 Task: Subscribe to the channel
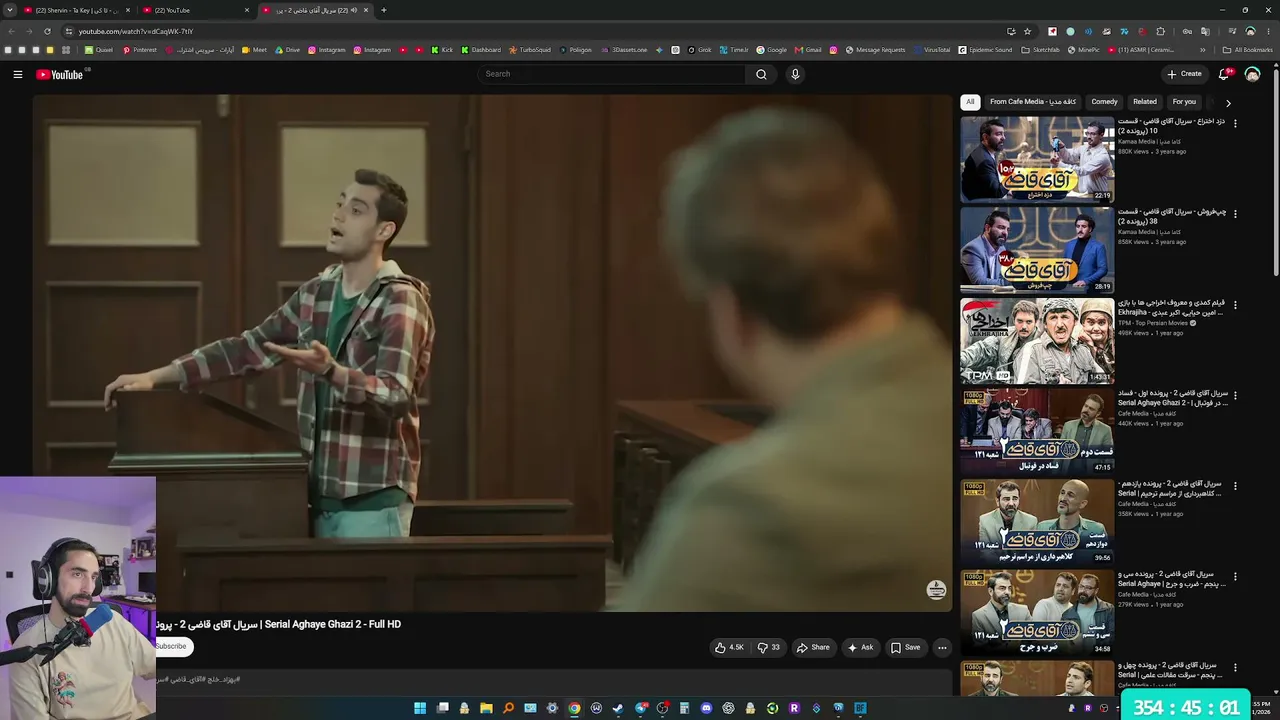[171, 646]
